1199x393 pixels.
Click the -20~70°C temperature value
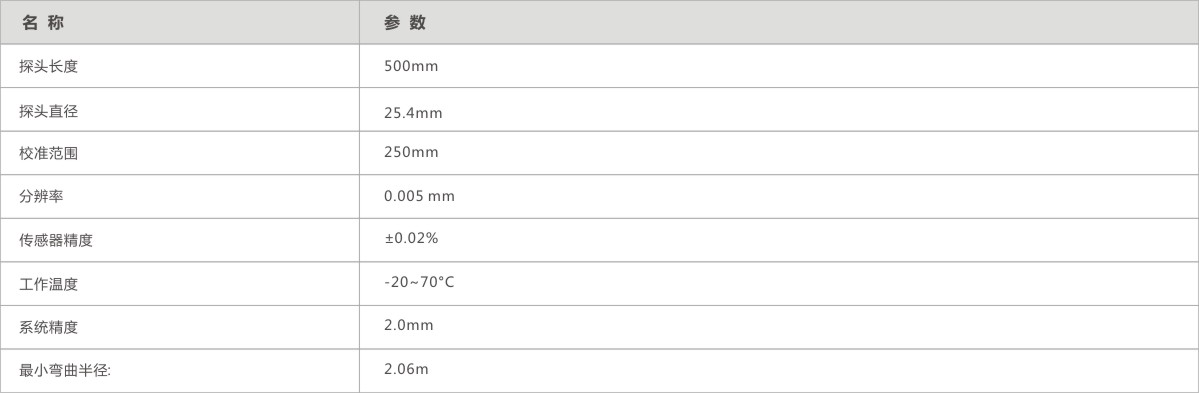[x=419, y=283]
